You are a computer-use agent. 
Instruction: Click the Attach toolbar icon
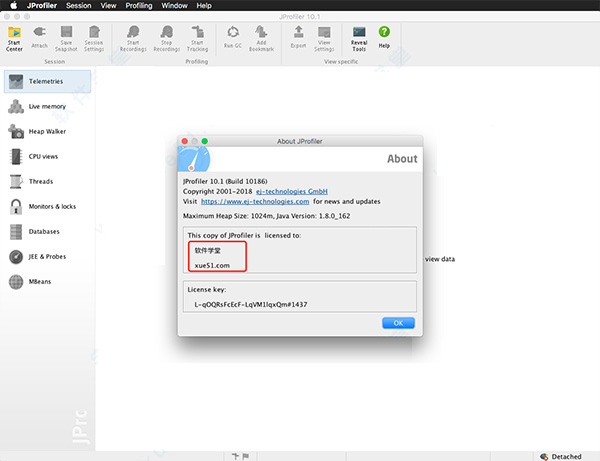[x=39, y=38]
